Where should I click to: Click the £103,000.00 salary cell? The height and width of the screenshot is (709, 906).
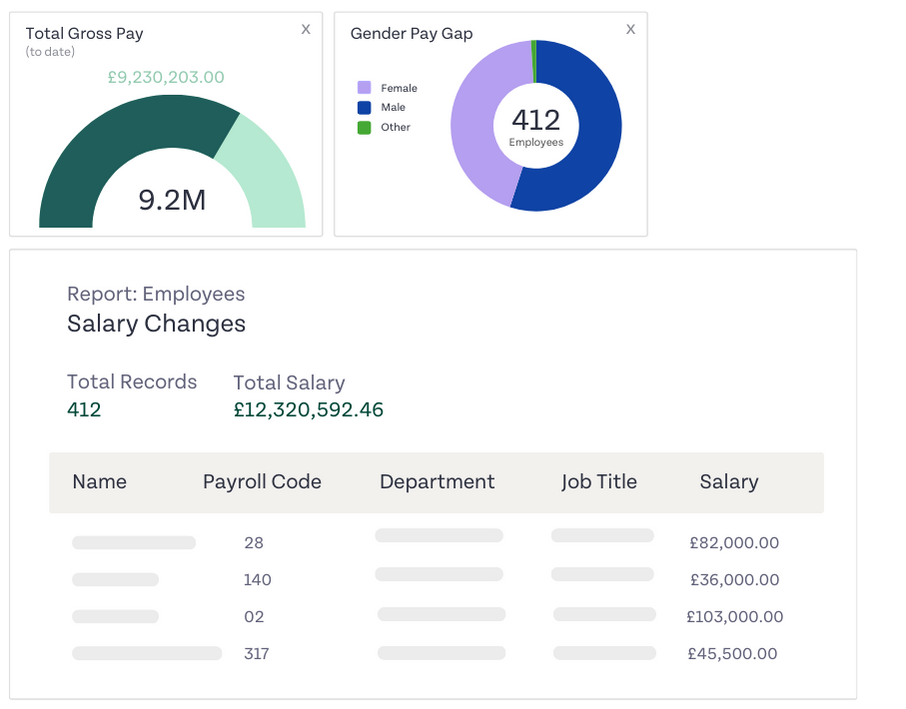pos(735,617)
